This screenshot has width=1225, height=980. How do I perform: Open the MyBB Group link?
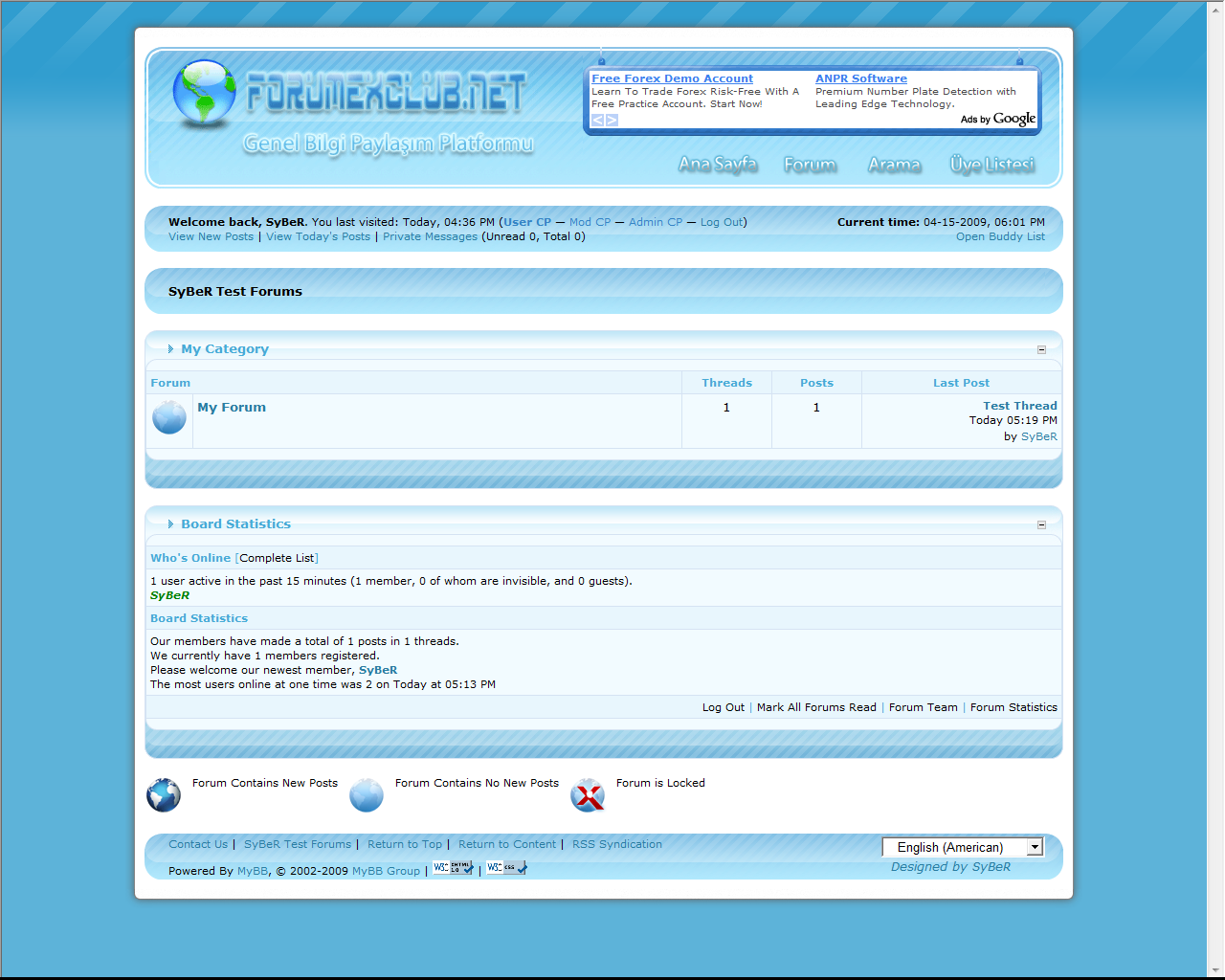(386, 871)
